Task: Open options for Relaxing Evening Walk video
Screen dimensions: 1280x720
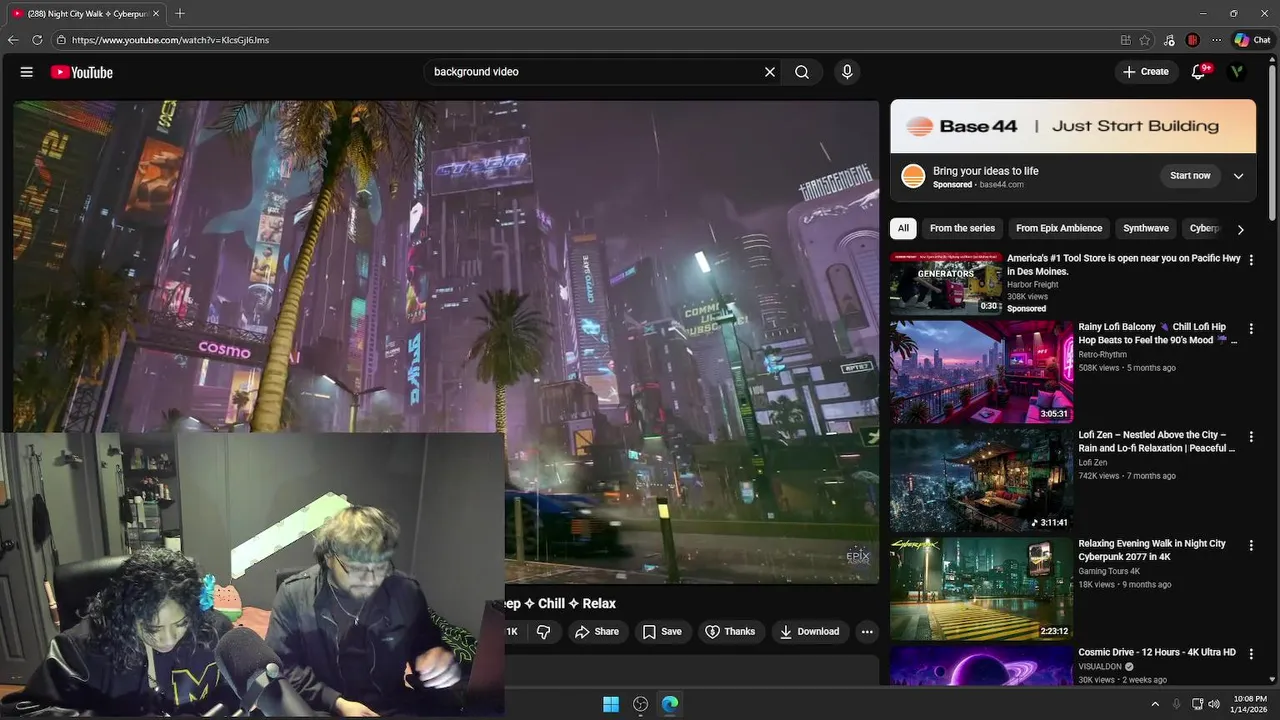Action: [1250, 545]
